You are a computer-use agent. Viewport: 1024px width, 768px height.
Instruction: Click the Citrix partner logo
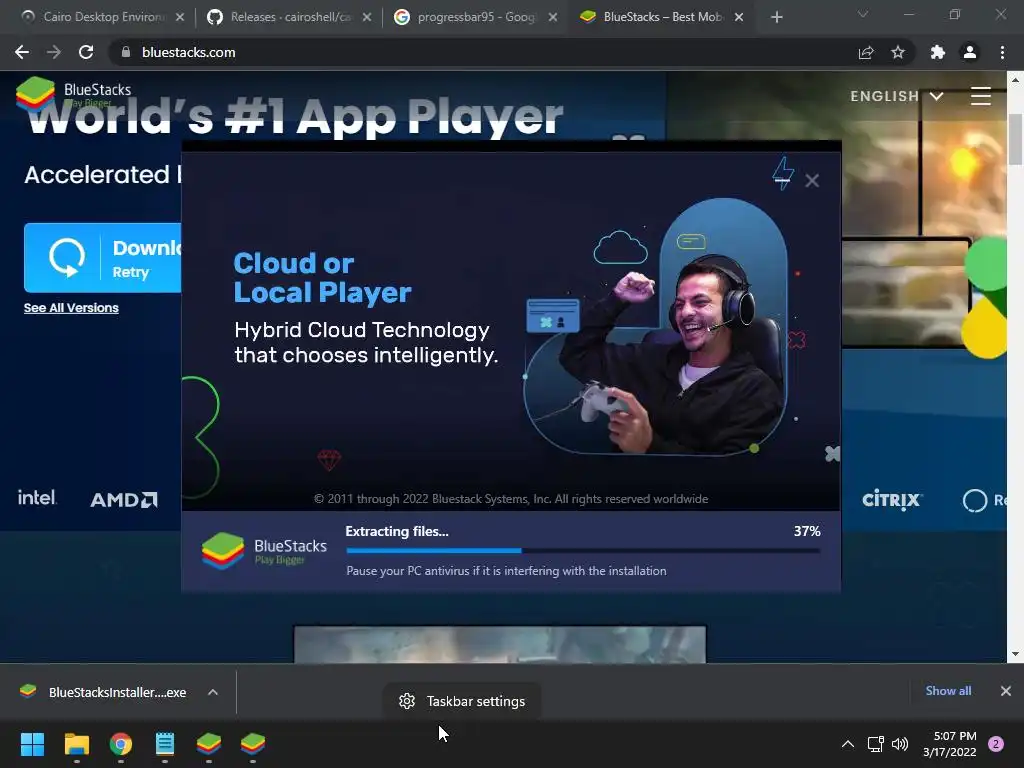click(892, 500)
